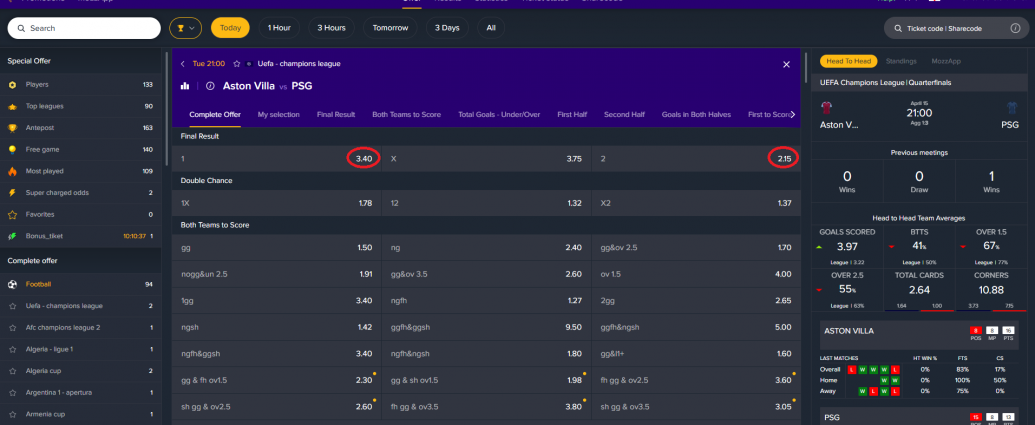
Task: Select the 3 Days time filter
Action: click(x=447, y=28)
